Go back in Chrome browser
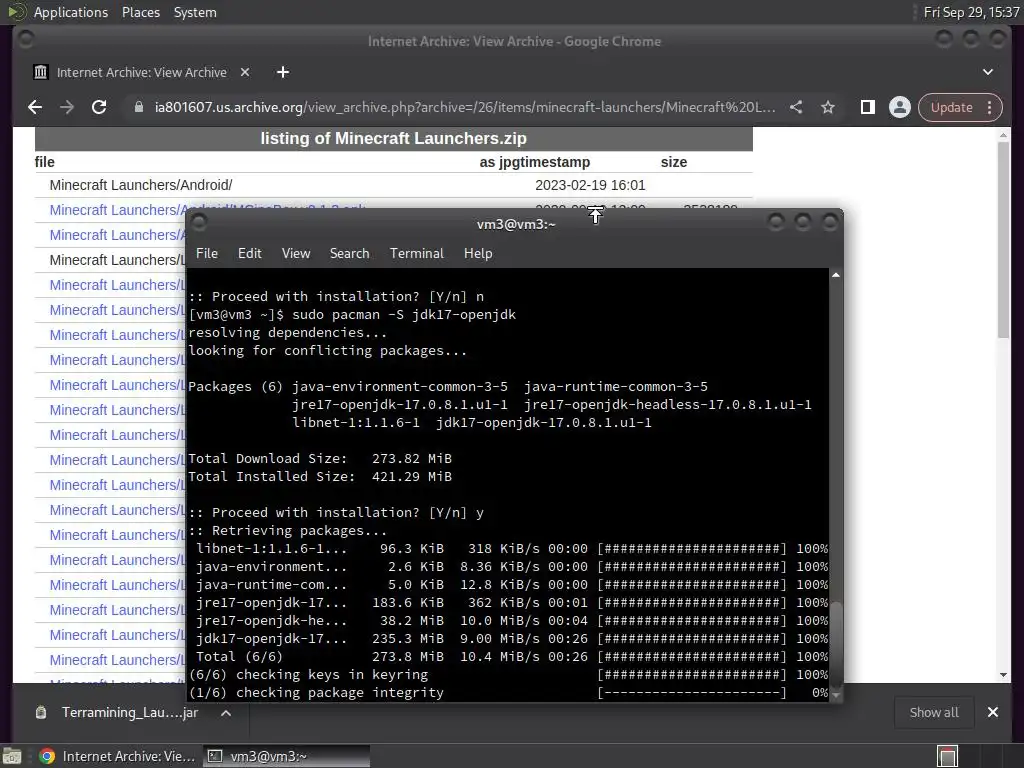 tap(35, 107)
